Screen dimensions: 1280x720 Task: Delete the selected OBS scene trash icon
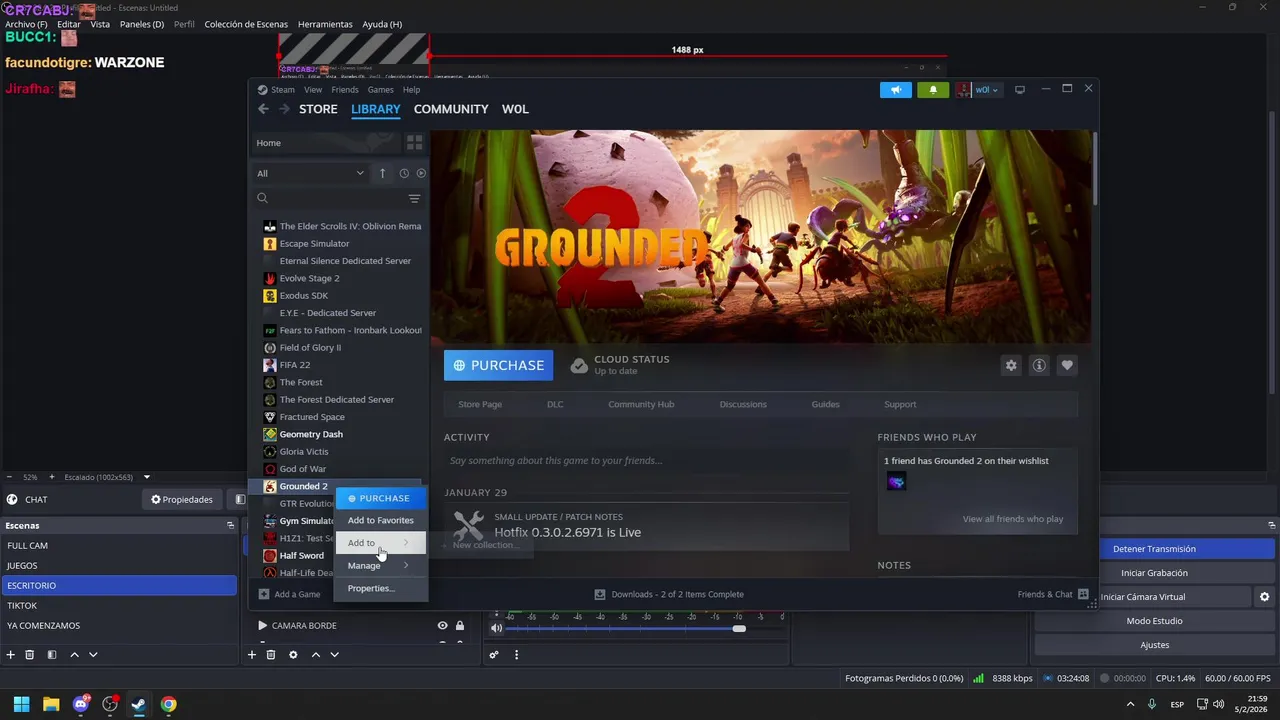(30, 655)
